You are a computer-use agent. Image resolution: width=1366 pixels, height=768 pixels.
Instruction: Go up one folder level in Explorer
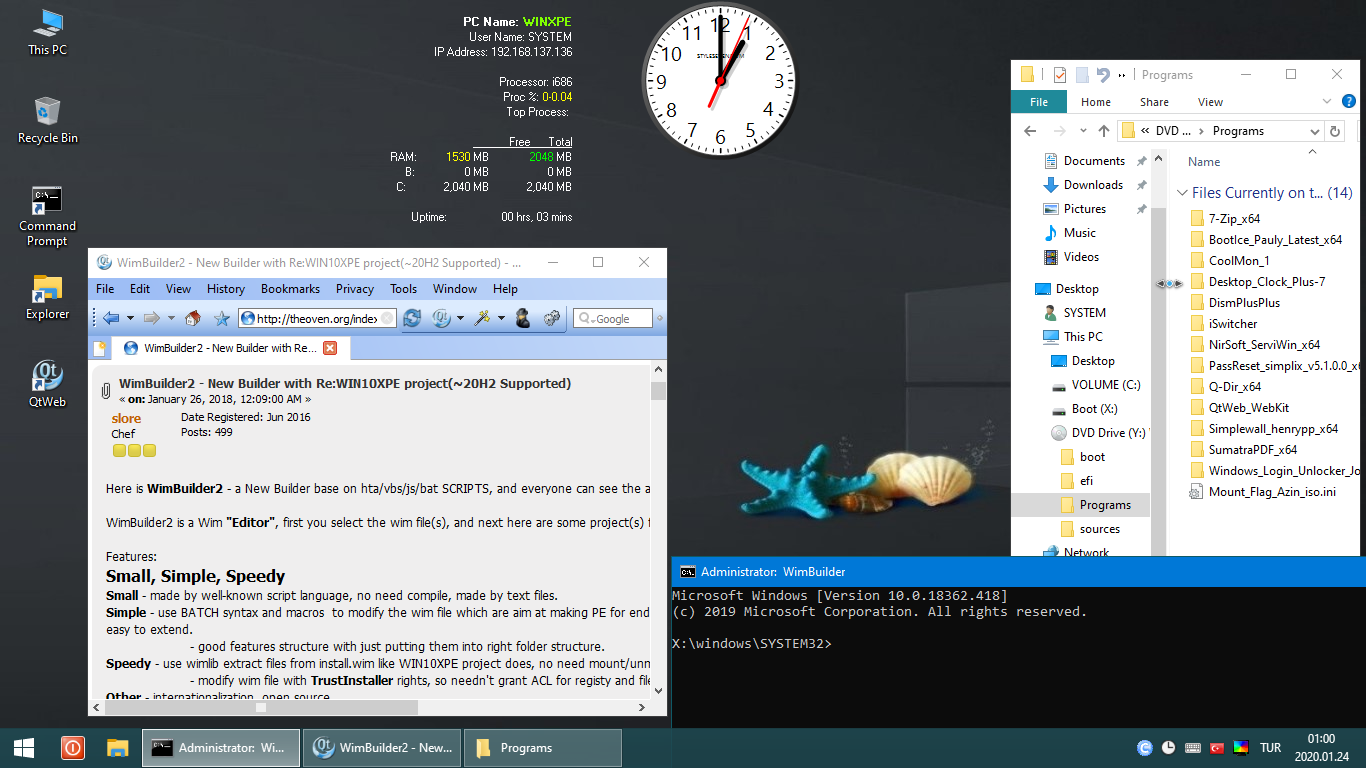(1104, 131)
